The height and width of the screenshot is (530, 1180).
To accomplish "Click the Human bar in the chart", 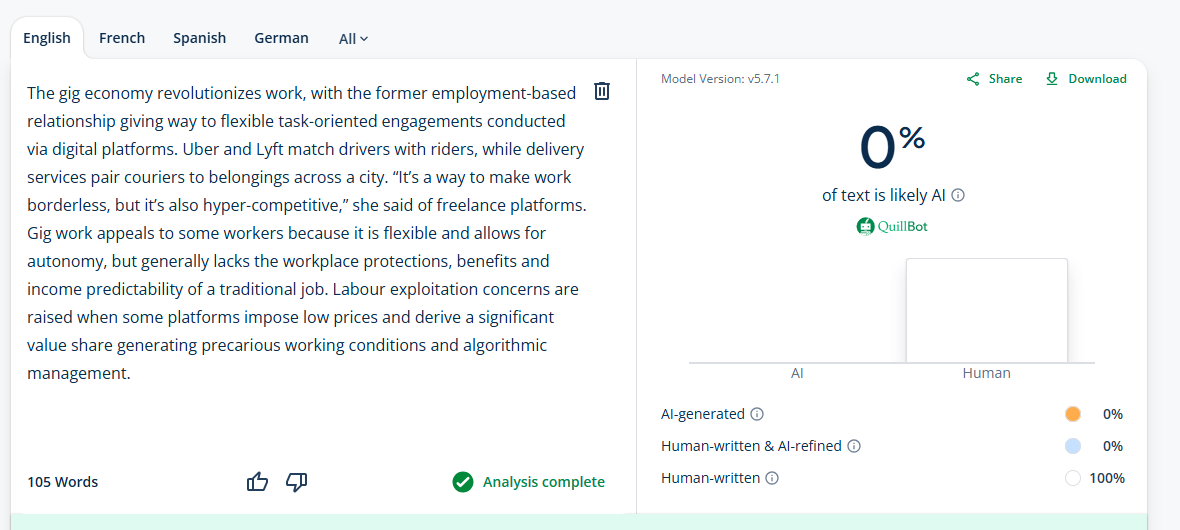I will 986,310.
